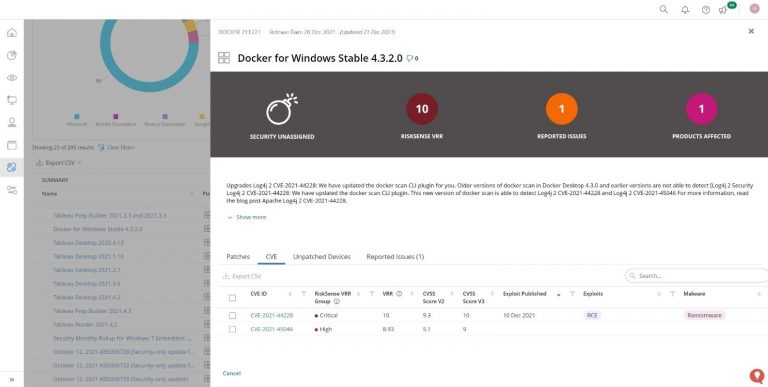Select the CVE-2021-45046 row checkbox

(232, 329)
